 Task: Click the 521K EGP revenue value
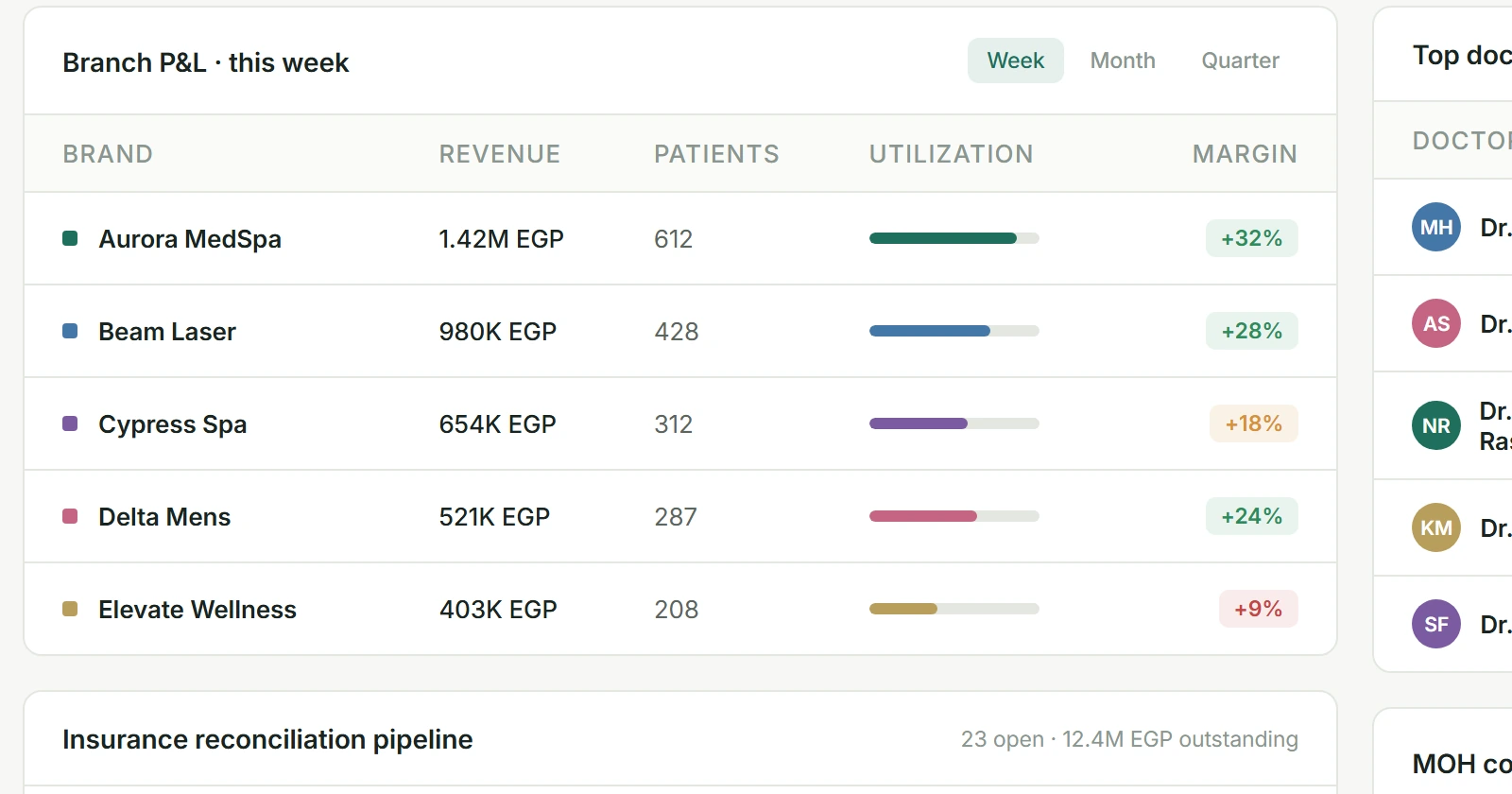click(494, 517)
